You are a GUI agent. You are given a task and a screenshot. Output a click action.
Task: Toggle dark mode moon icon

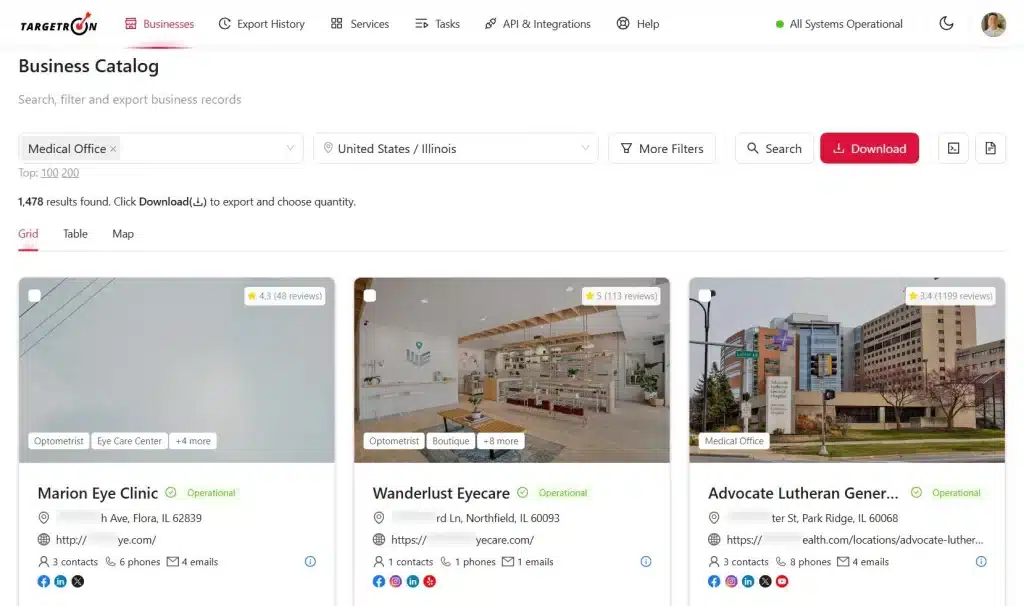(946, 24)
